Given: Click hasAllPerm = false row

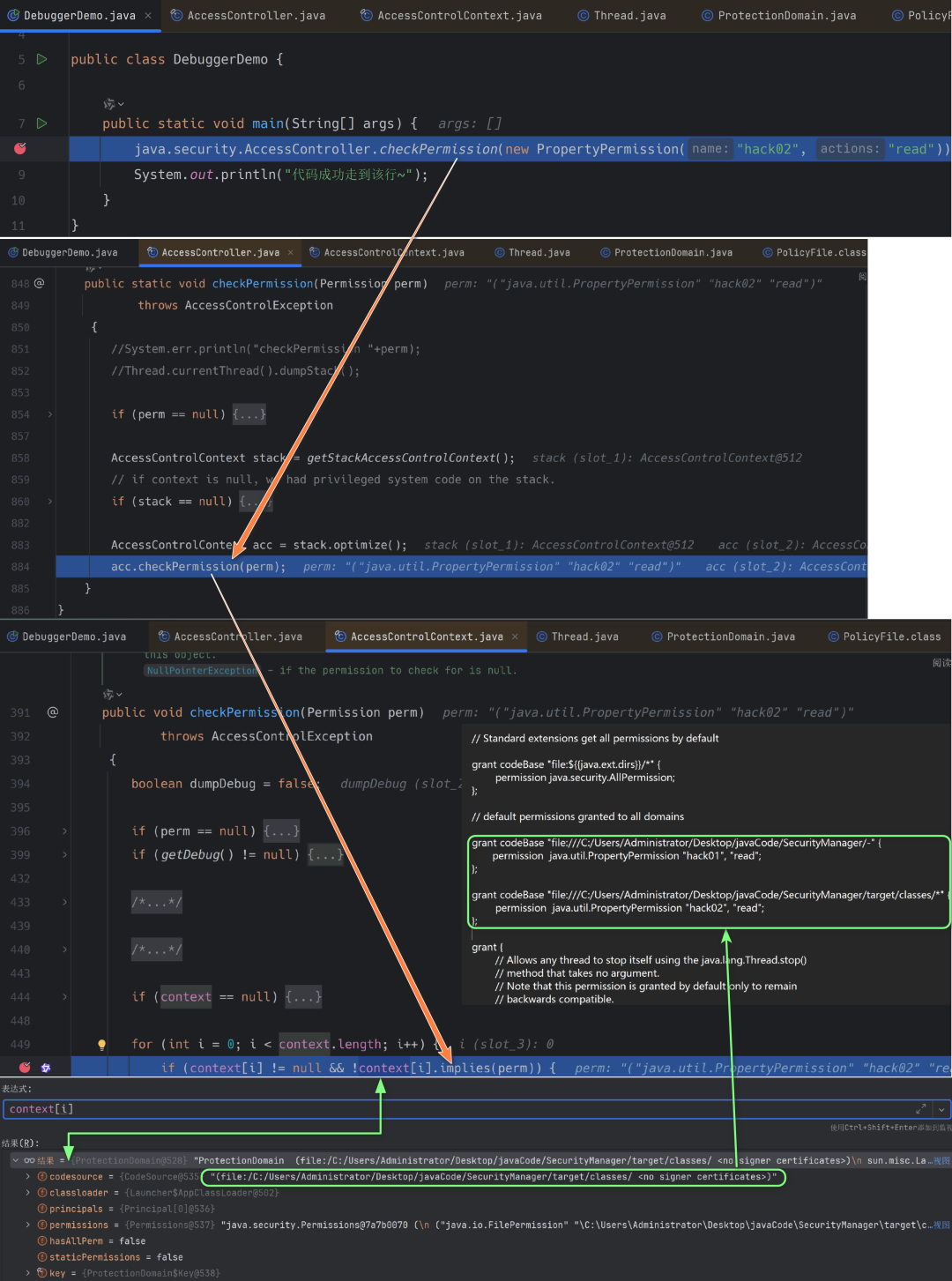Looking at the screenshot, I should point(476,1241).
